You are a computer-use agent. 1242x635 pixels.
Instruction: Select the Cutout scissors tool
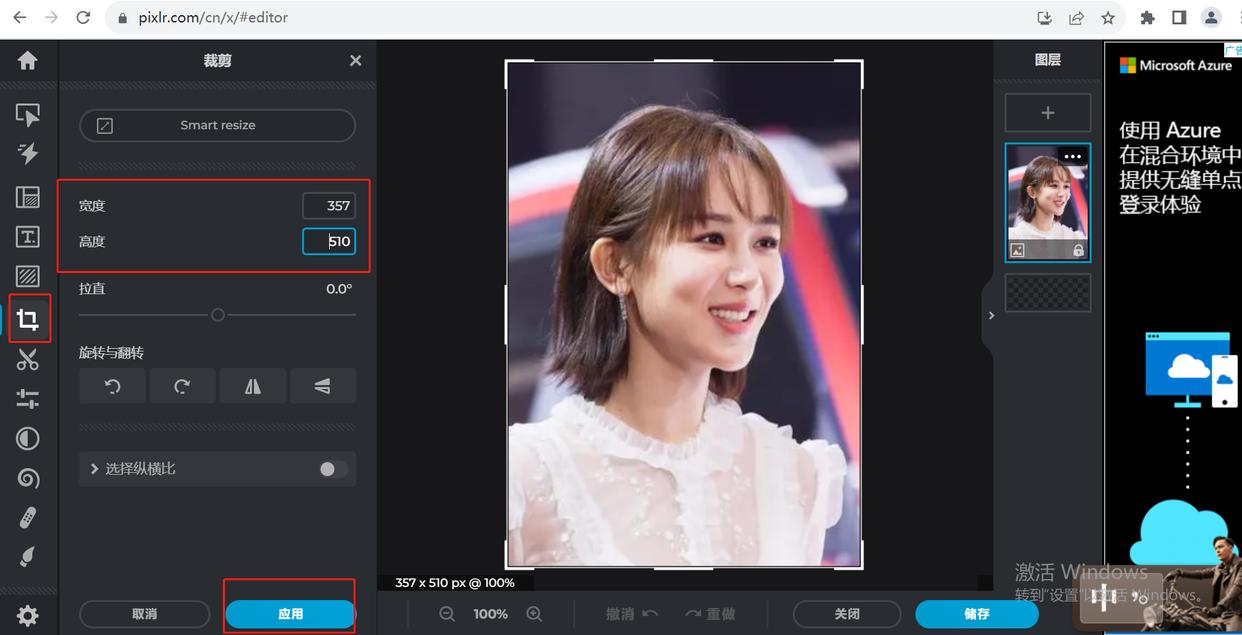point(29,358)
